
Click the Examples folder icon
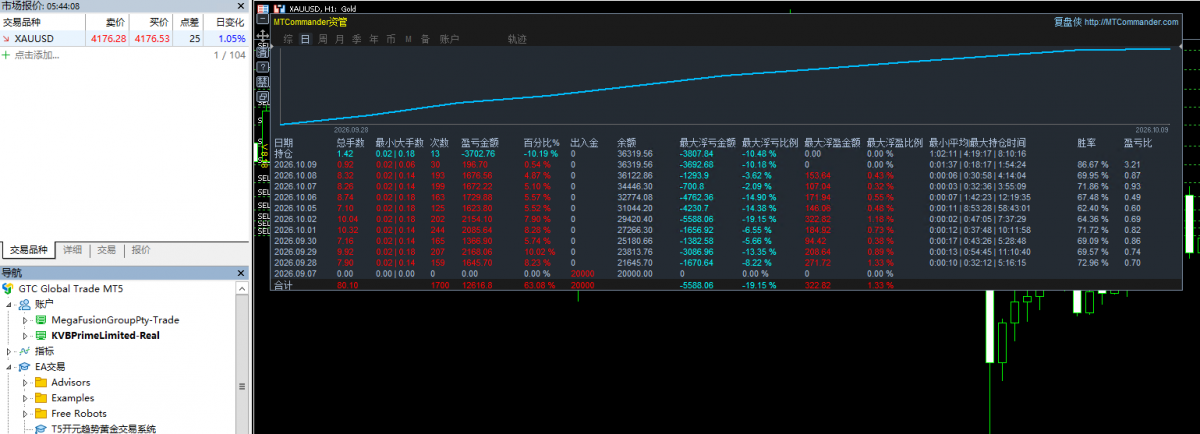[x=41, y=398]
